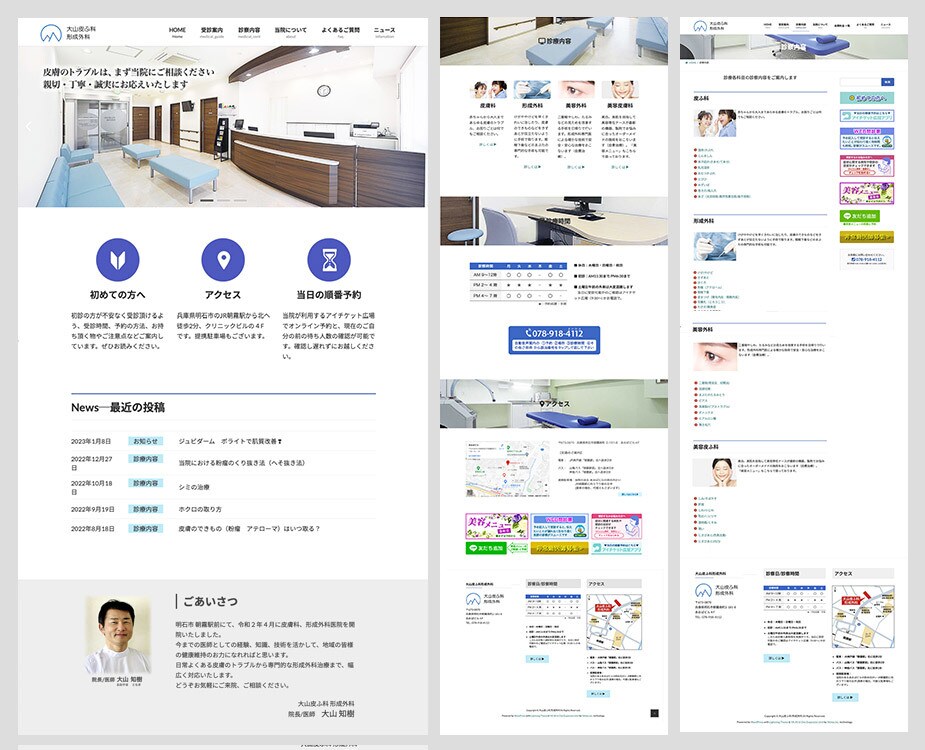Click 詳しくは under 形成外科 in the middle page
This screenshot has height=750, width=925.
[x=532, y=167]
